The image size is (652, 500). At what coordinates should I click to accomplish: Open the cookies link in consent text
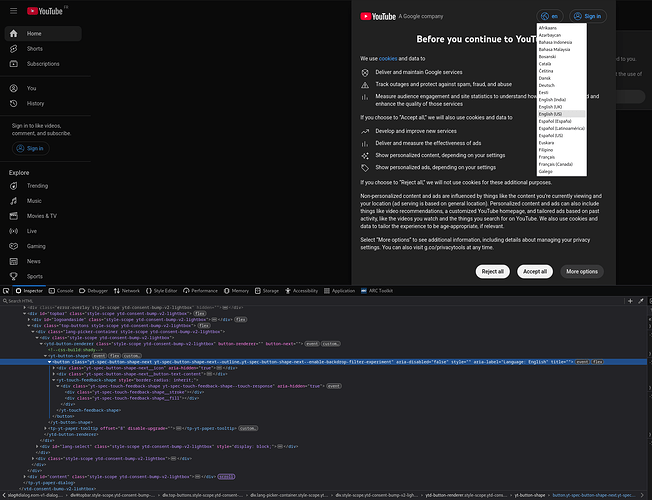point(388,59)
